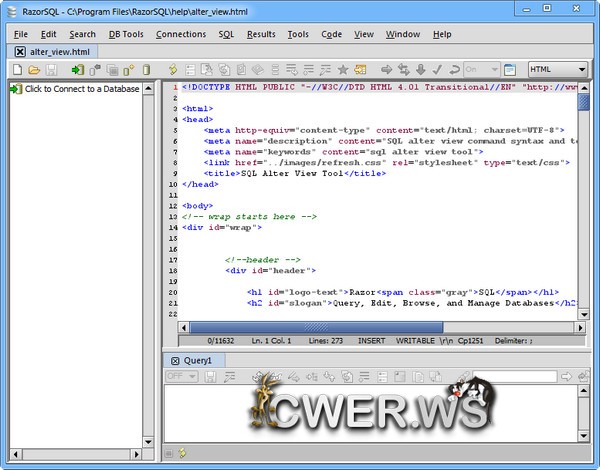Click the small gray square icon at bottom left of query panel
This screenshot has height=470, width=600.
(168, 454)
